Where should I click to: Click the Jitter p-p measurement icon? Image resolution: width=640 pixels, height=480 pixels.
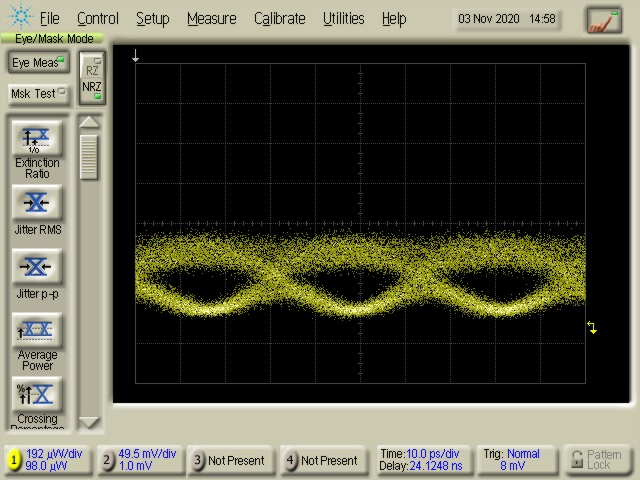(37, 267)
